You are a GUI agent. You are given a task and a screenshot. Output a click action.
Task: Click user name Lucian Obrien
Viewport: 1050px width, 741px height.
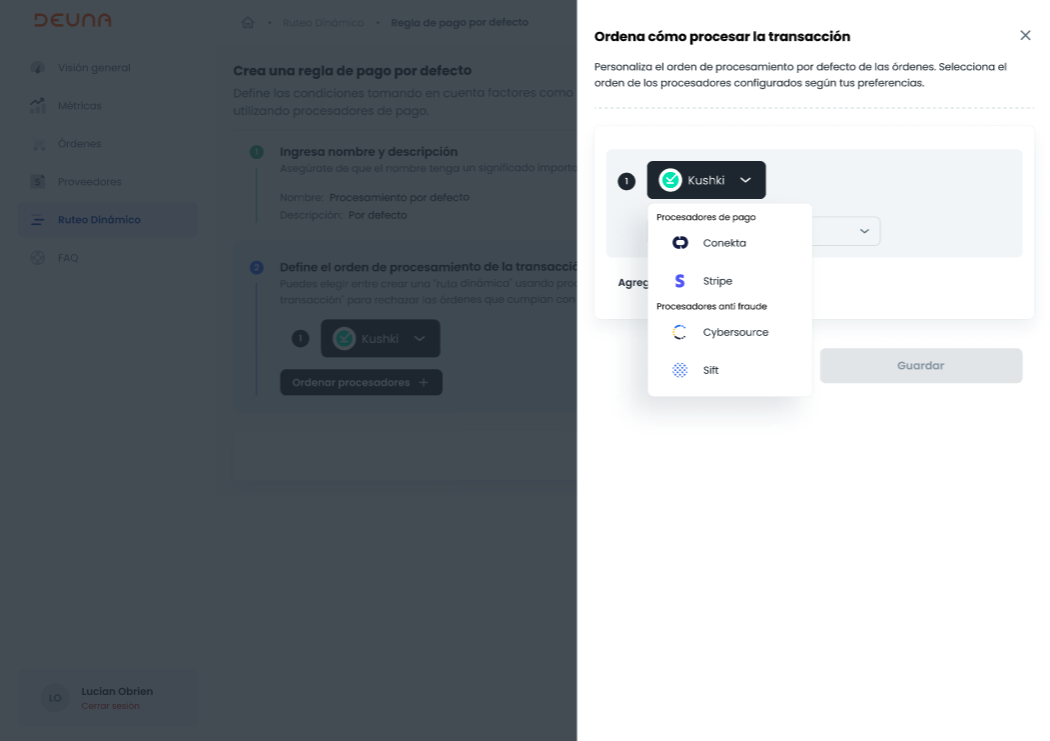click(117, 691)
